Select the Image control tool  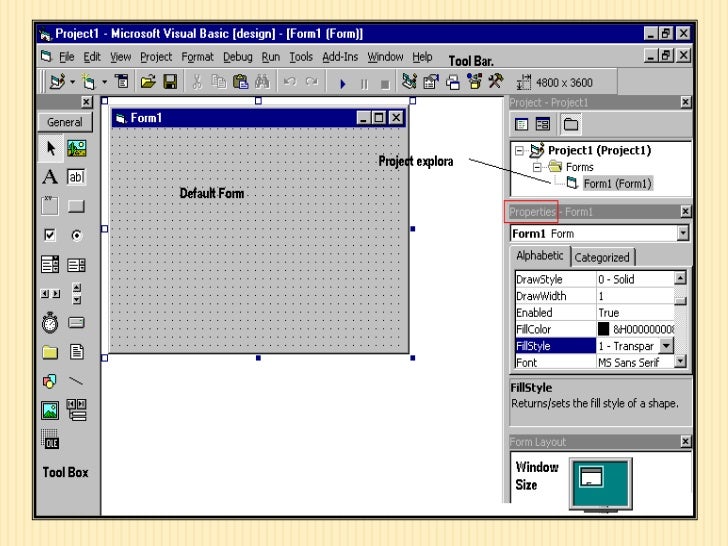pos(50,410)
